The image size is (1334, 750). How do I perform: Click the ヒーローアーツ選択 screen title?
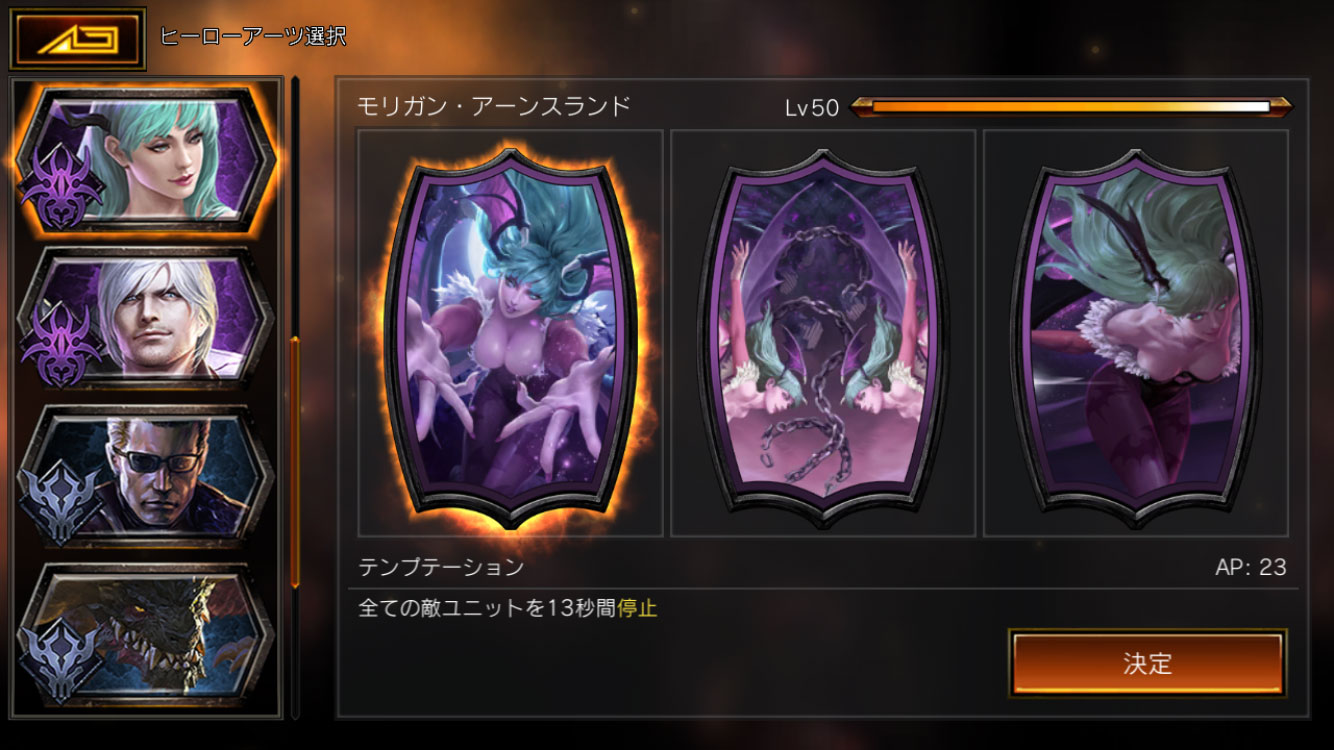click(x=253, y=37)
